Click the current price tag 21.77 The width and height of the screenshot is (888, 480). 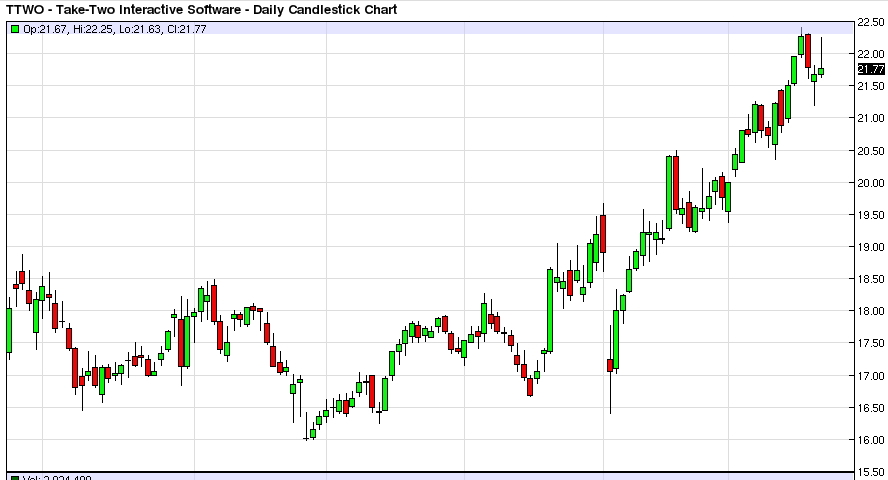pos(871,69)
